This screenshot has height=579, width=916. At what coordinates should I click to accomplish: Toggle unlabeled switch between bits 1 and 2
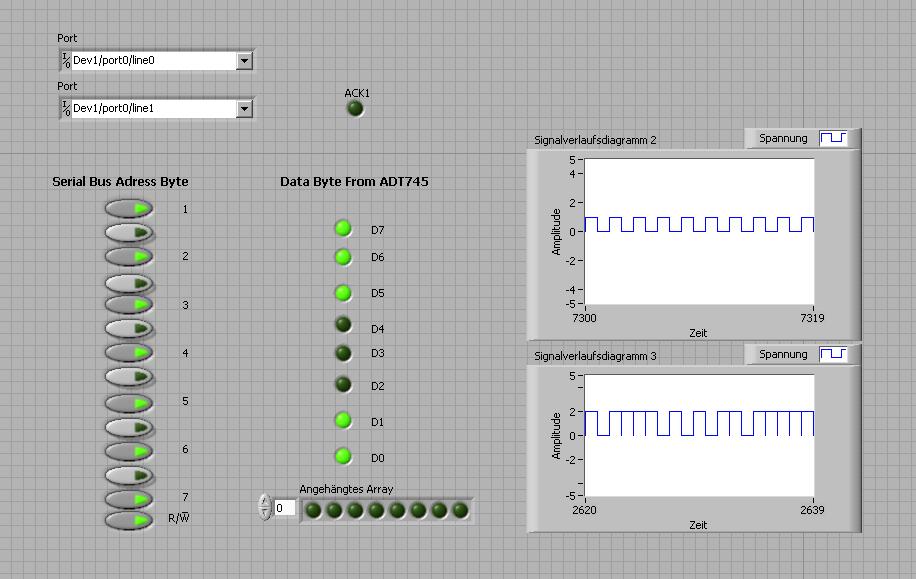[x=129, y=233]
